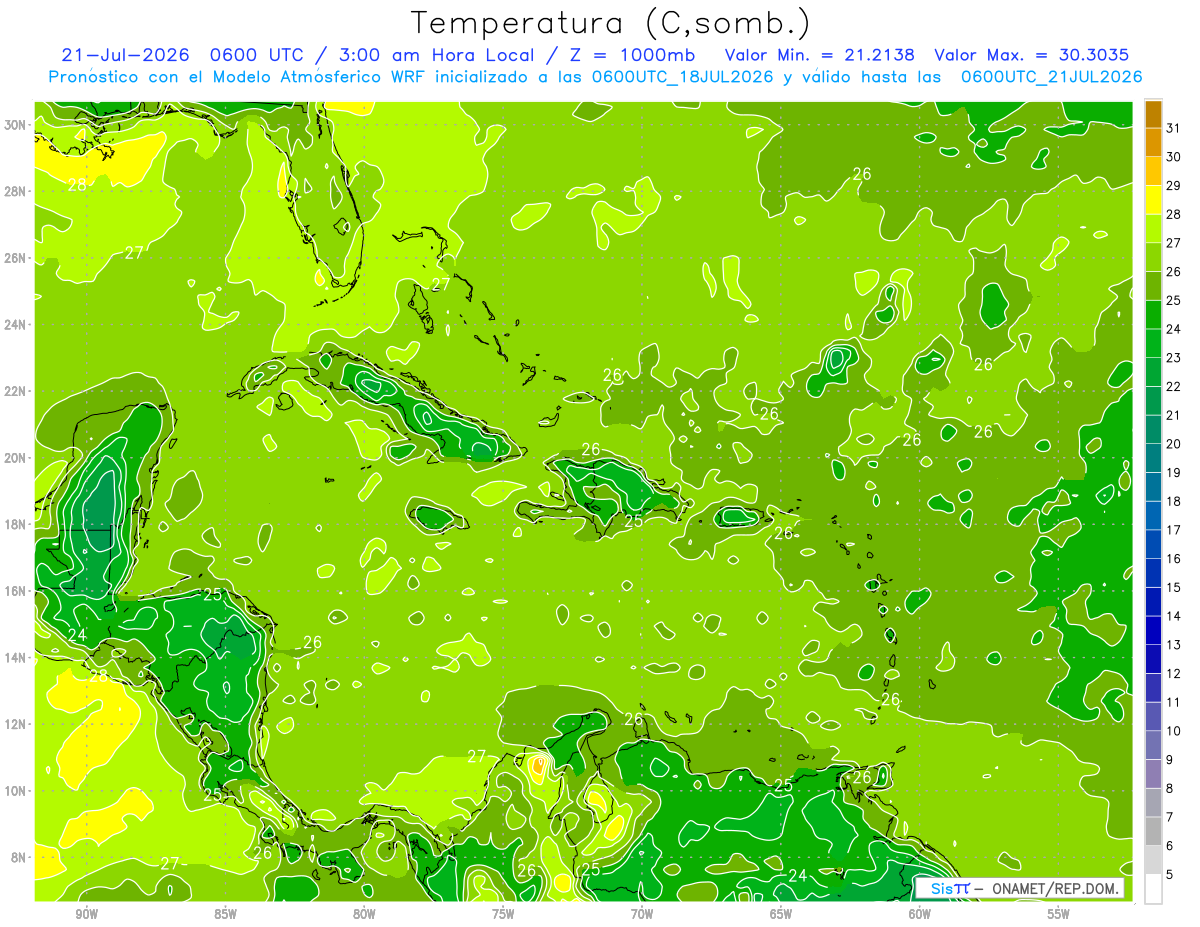The height and width of the screenshot is (927, 1200).
Task: Click the 22N latitude axis label
Action: point(16,391)
